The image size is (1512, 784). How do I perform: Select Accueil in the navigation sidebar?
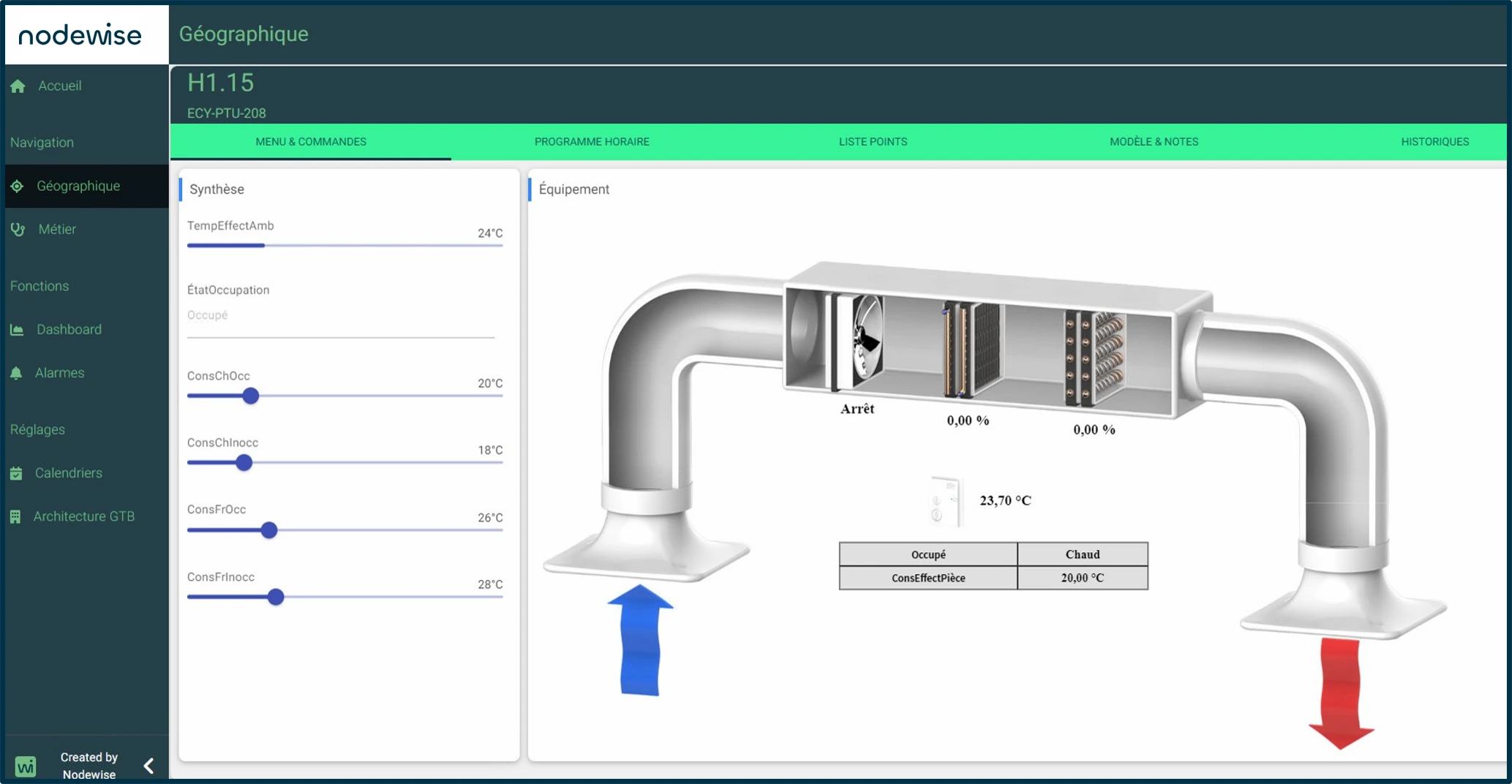click(60, 86)
